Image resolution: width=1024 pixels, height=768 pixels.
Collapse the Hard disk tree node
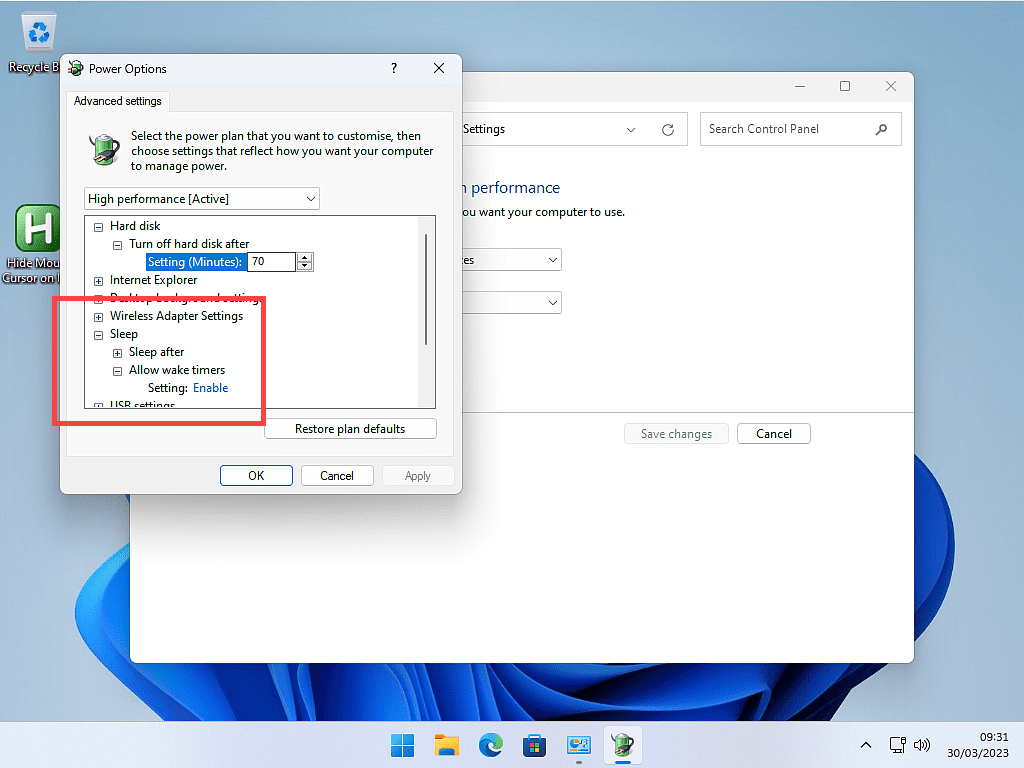99,227
